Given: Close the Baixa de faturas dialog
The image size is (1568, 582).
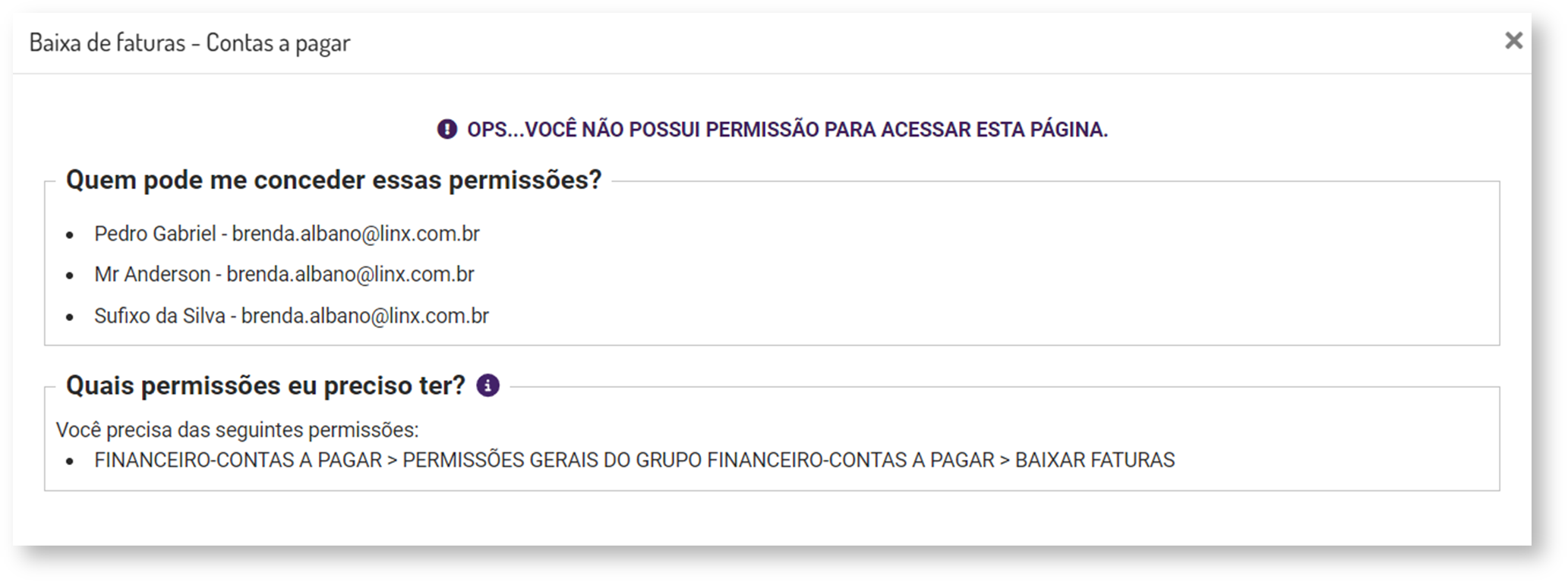Looking at the screenshot, I should (x=1513, y=41).
